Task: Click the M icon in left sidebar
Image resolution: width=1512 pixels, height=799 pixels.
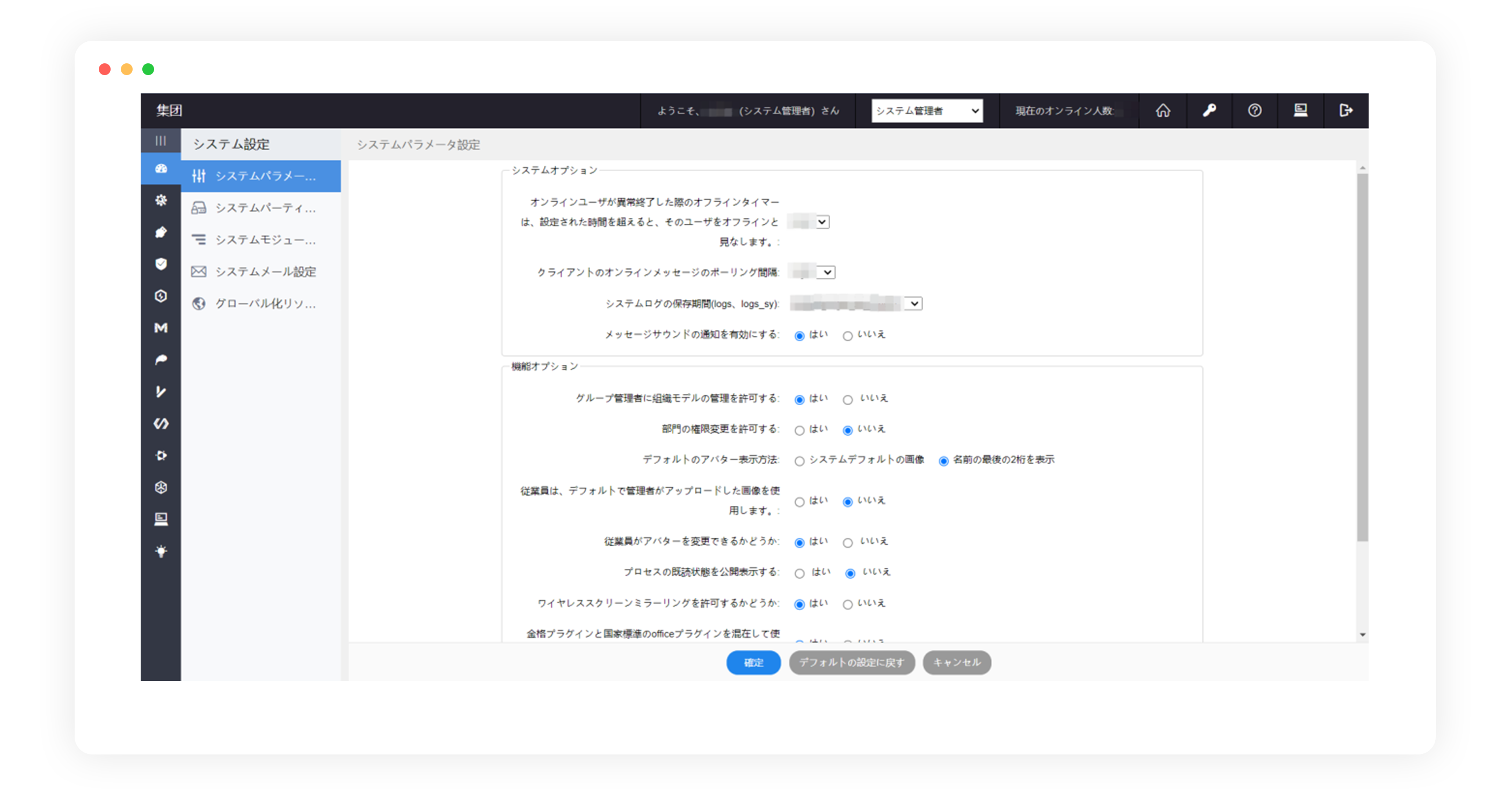Action: pos(161,328)
